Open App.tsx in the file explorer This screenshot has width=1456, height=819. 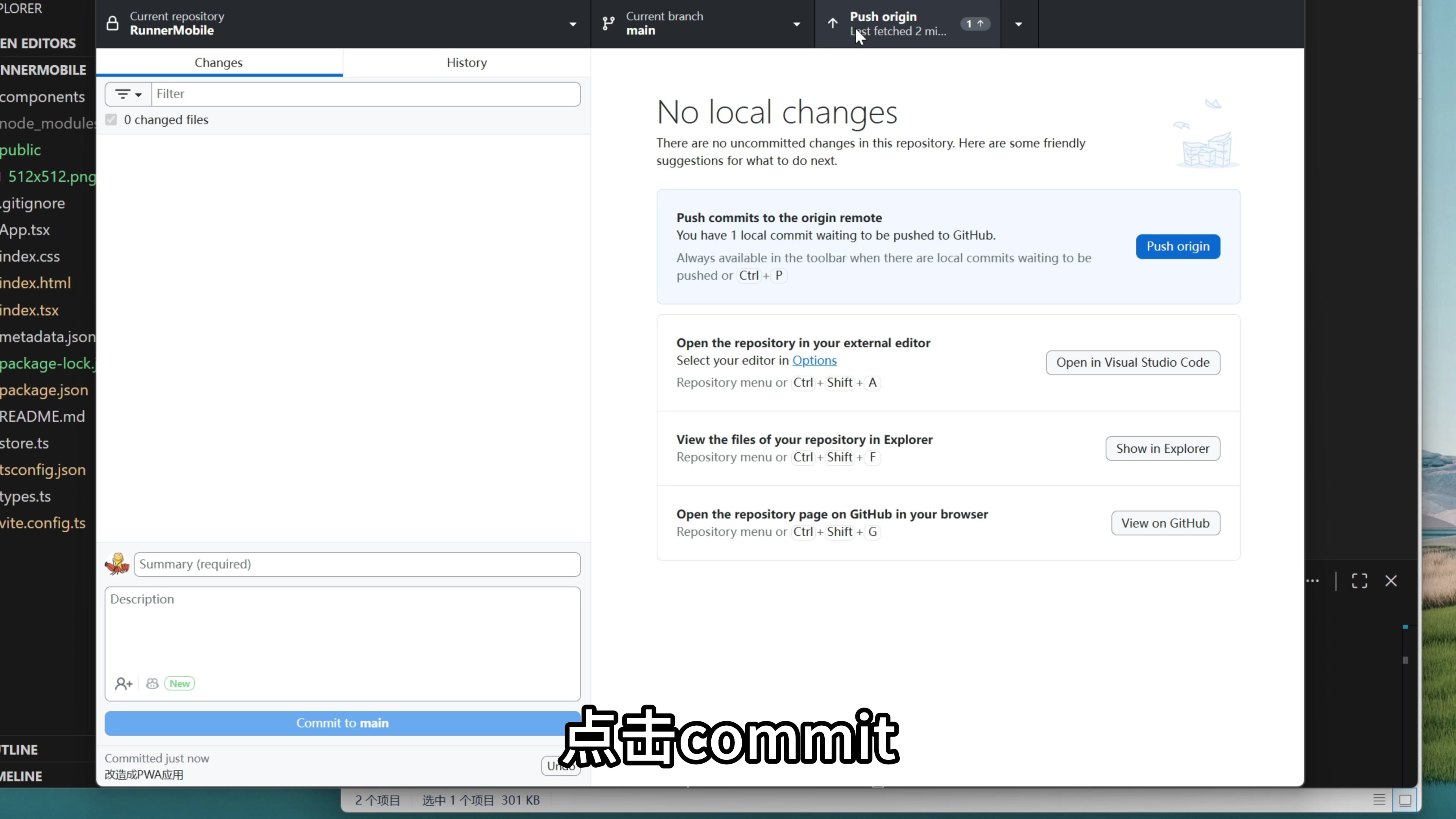[x=25, y=230]
